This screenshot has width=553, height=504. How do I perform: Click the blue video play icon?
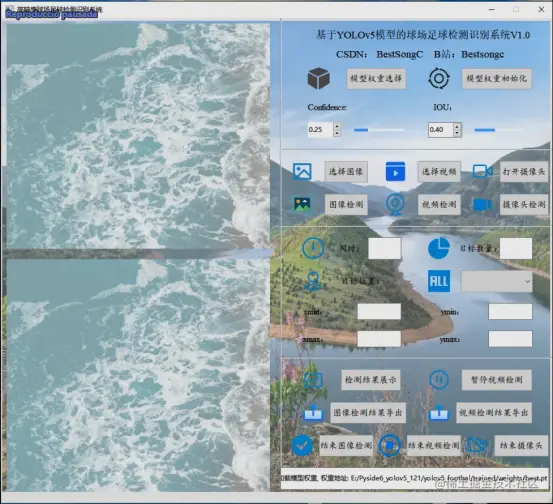click(x=395, y=171)
